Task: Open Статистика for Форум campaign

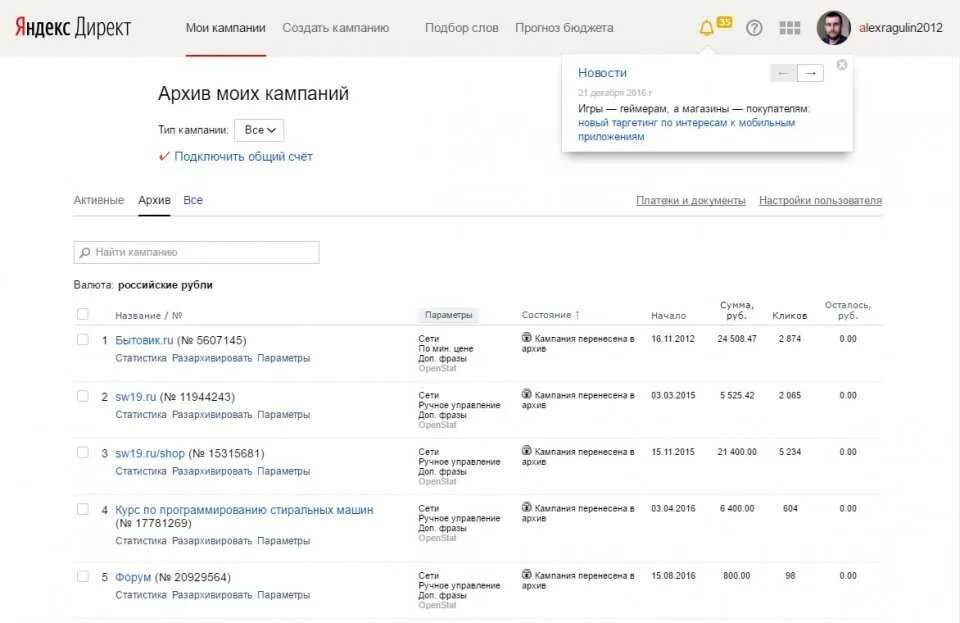Action: [x=141, y=595]
